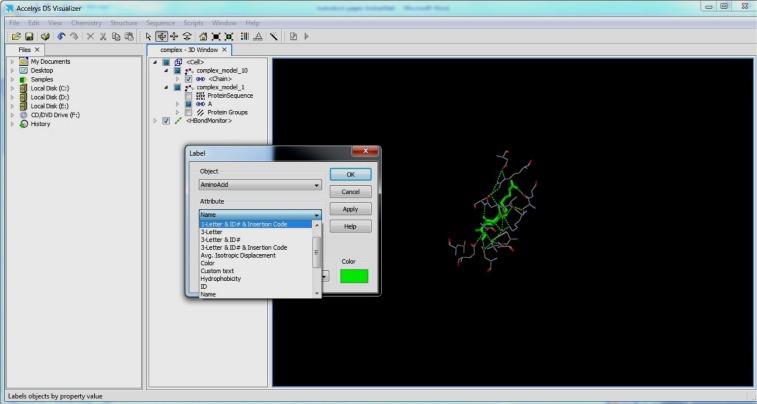Expand the My Documents folder node
The height and width of the screenshot is (404, 757).
pos(12,61)
